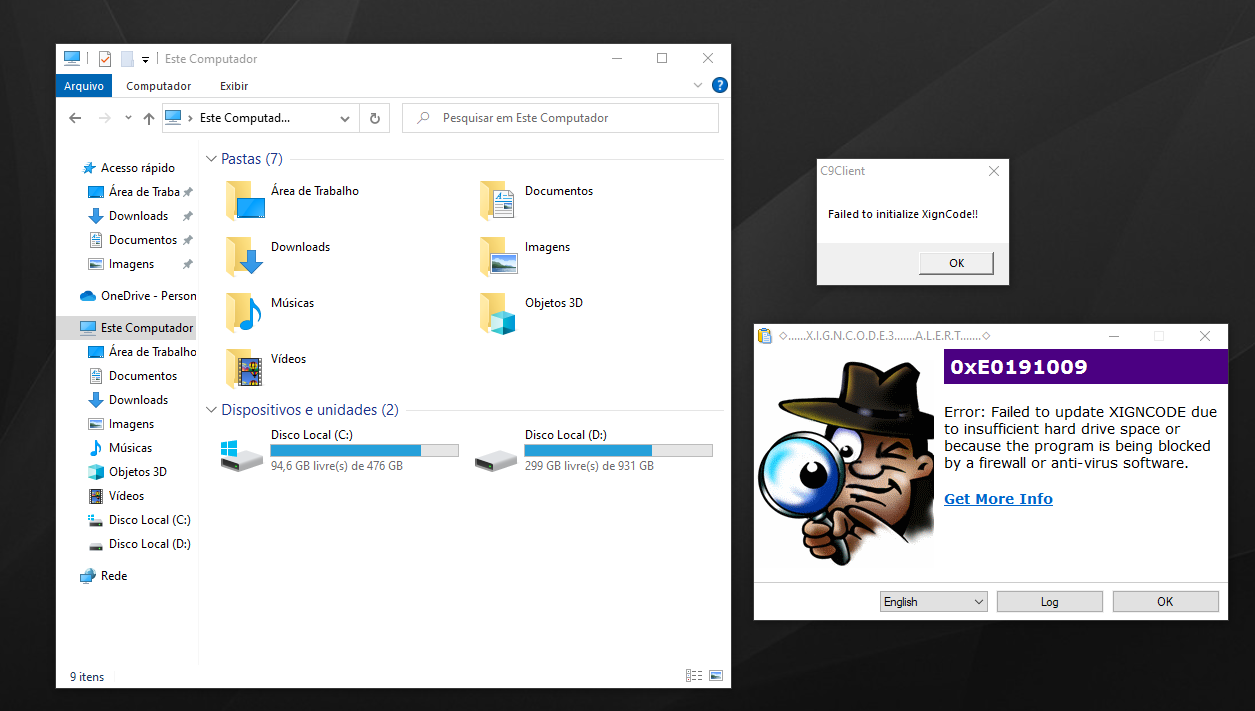Open the Objetos 3D folder icon in Pastas

pyautogui.click(x=498, y=312)
